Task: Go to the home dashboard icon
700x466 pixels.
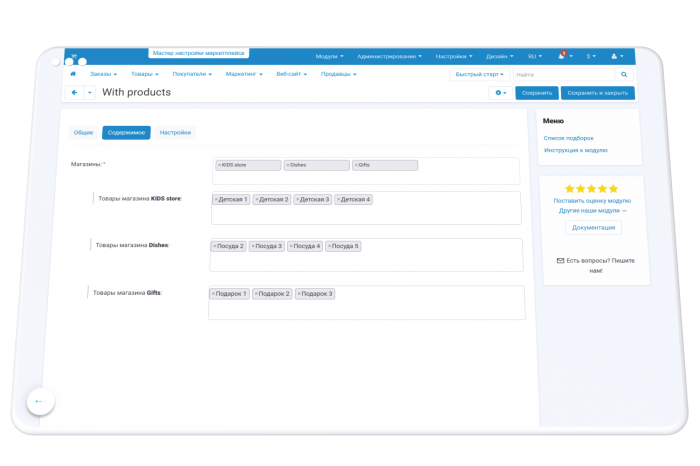Action: (73, 74)
